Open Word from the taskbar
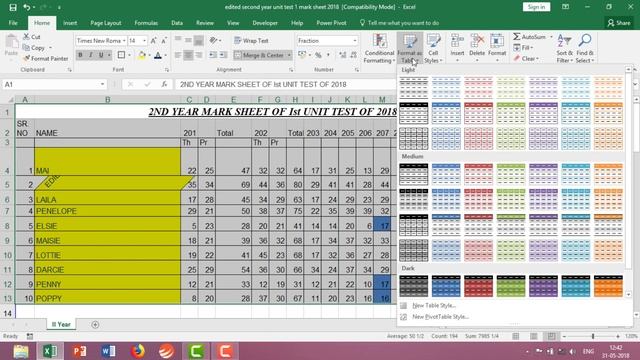 tap(109, 351)
